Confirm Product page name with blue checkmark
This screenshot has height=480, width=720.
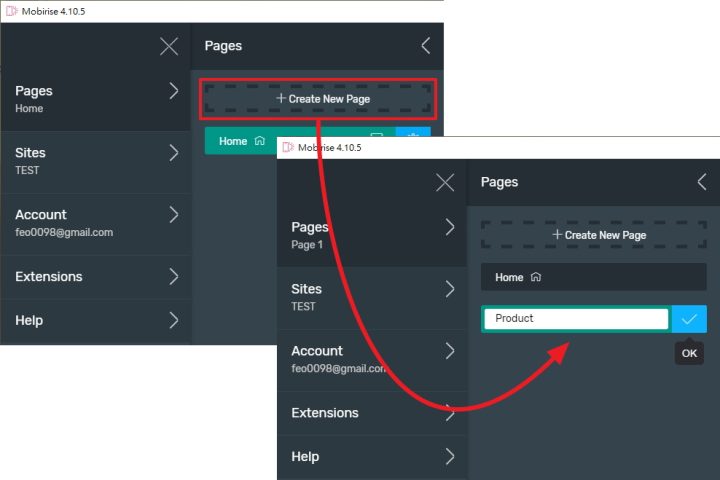pos(689,319)
